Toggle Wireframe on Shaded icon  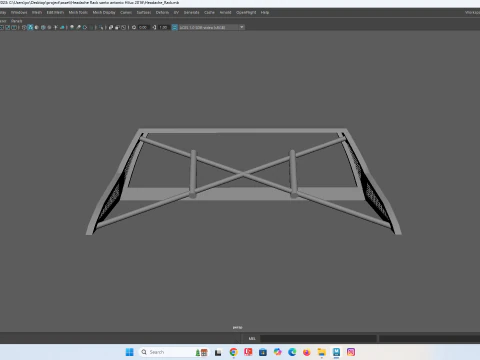[43, 27]
